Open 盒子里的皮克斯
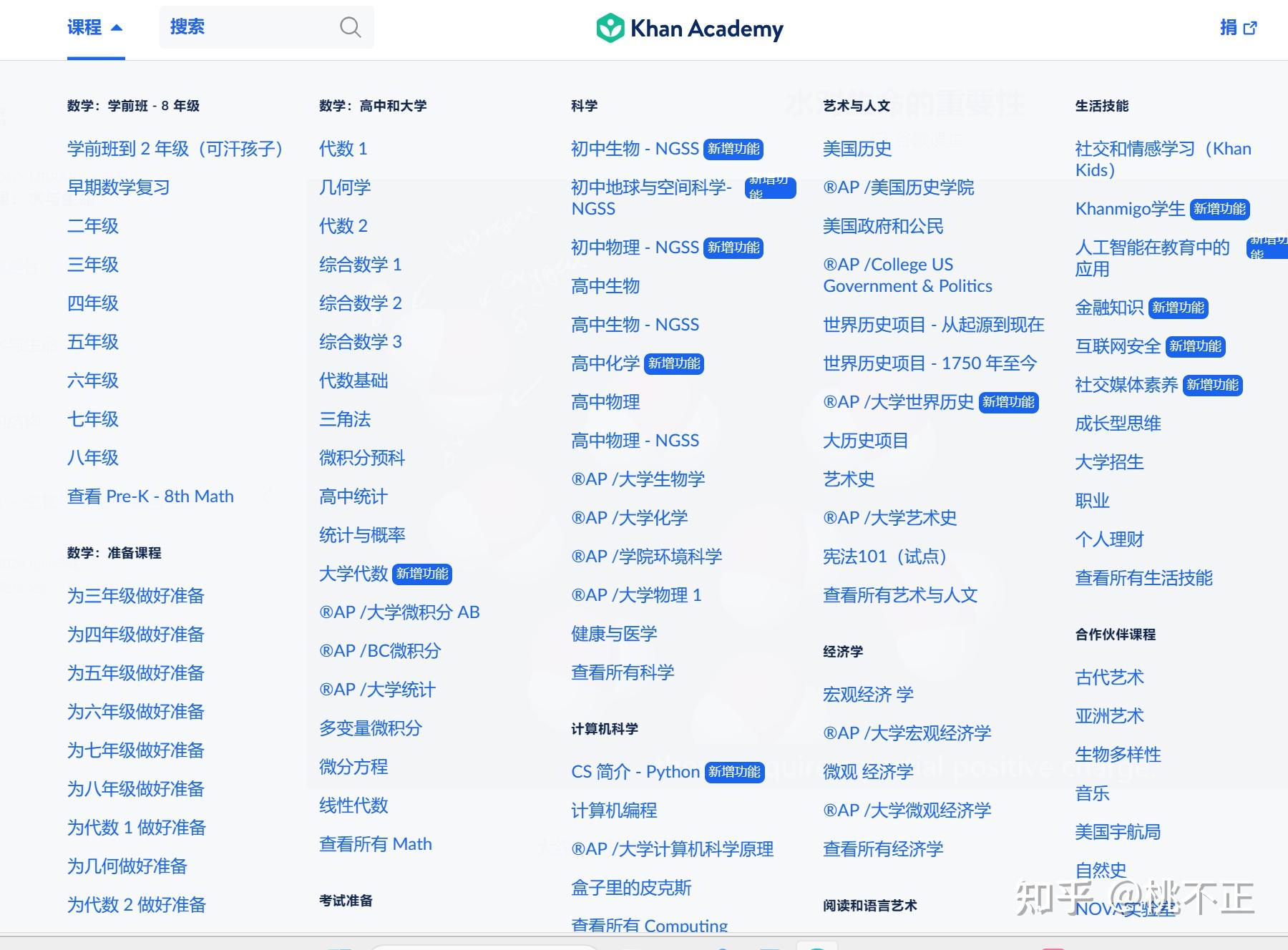Viewport: 1288px width, 950px height. 631,888
